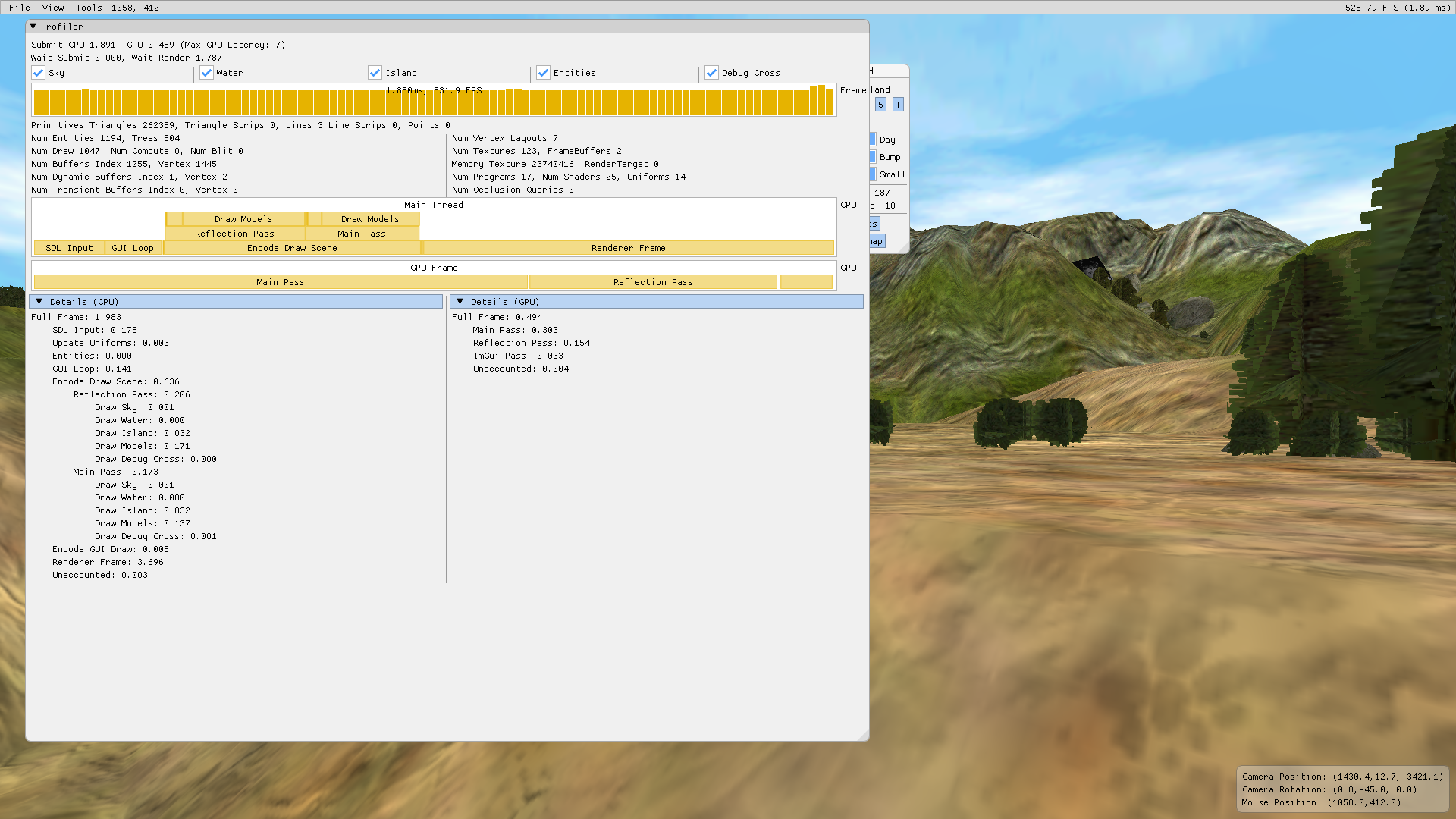
Task: Click the T button in background panel
Action: click(x=898, y=105)
